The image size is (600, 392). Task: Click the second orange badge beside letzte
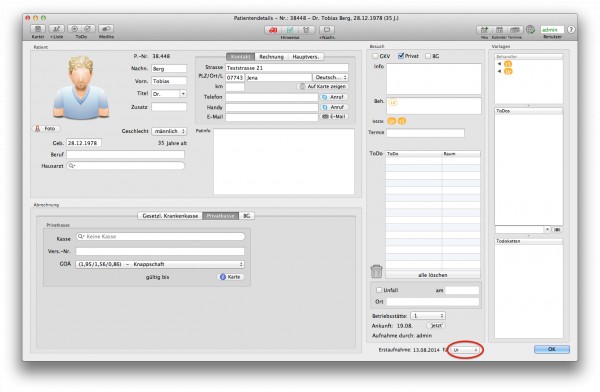[402, 121]
